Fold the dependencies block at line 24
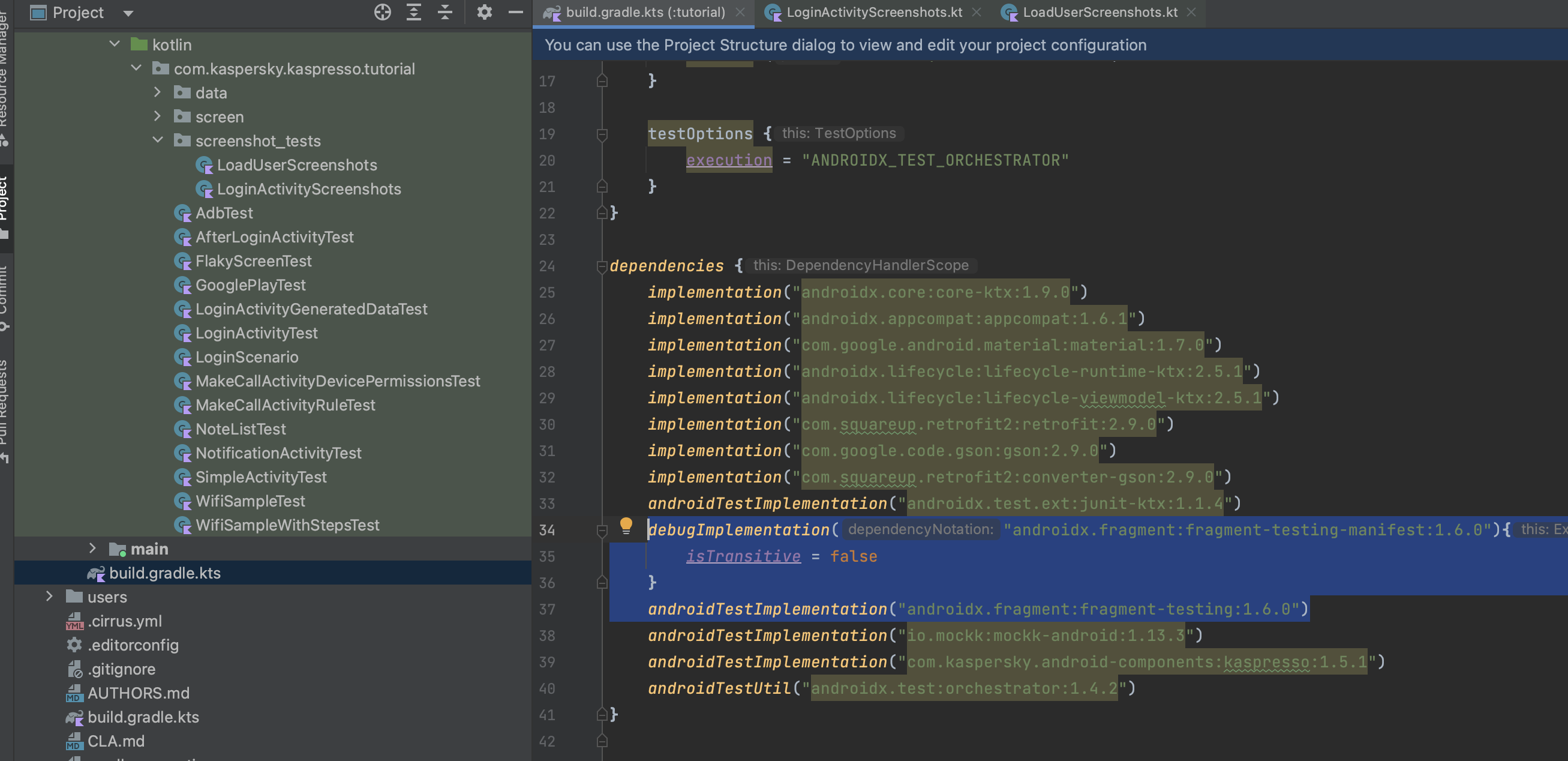This screenshot has height=761, width=1568. coord(602,266)
